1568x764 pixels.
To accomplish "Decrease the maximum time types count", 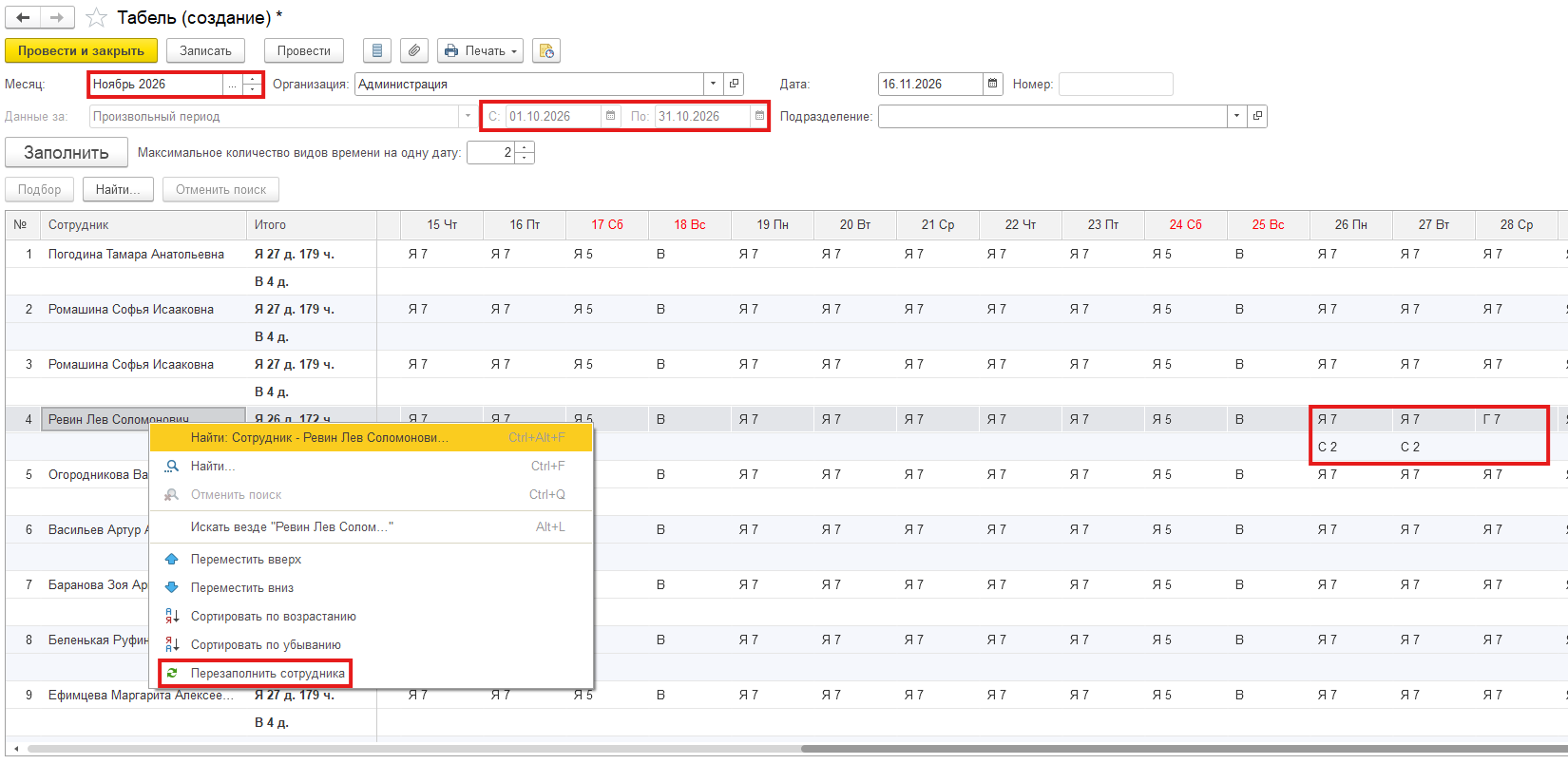I will pos(525,159).
